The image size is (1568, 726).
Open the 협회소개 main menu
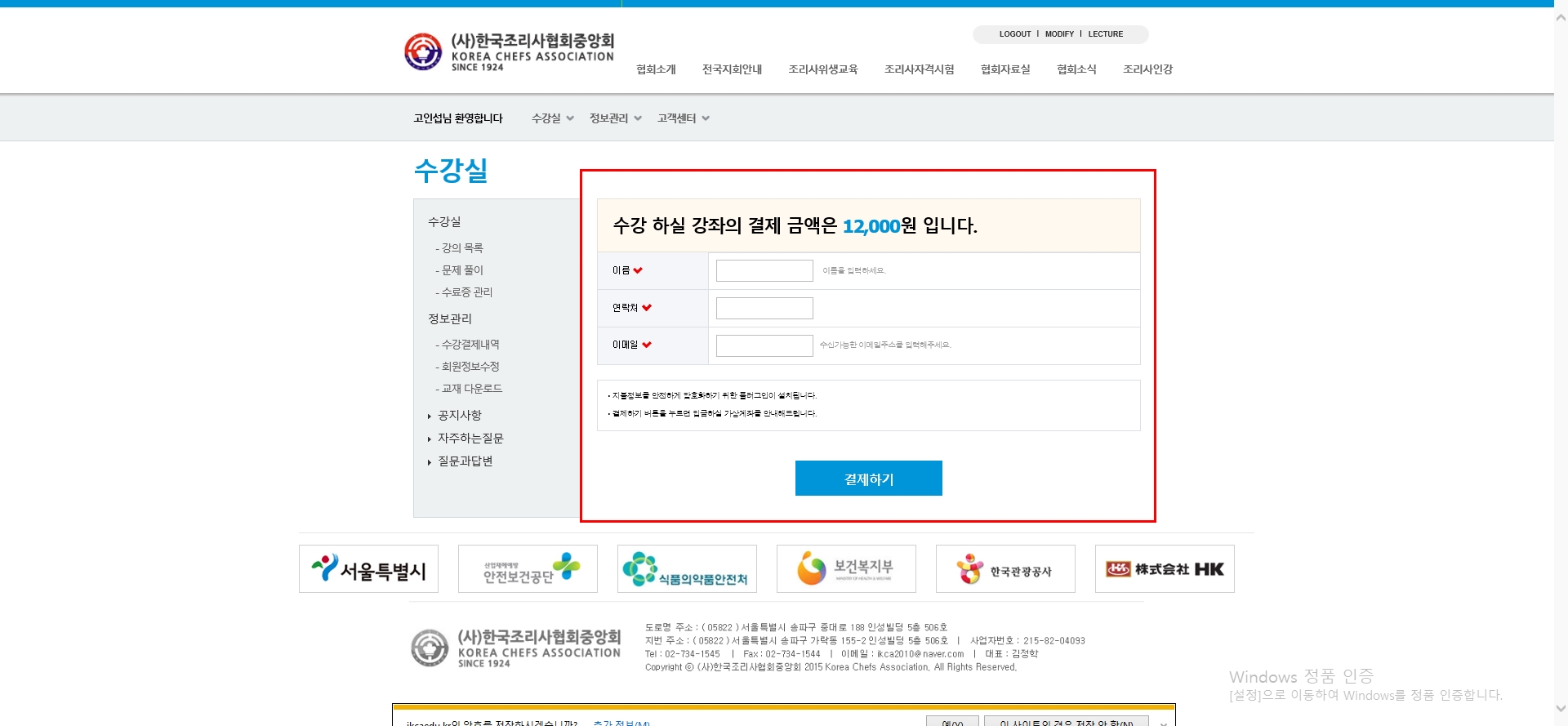(656, 69)
